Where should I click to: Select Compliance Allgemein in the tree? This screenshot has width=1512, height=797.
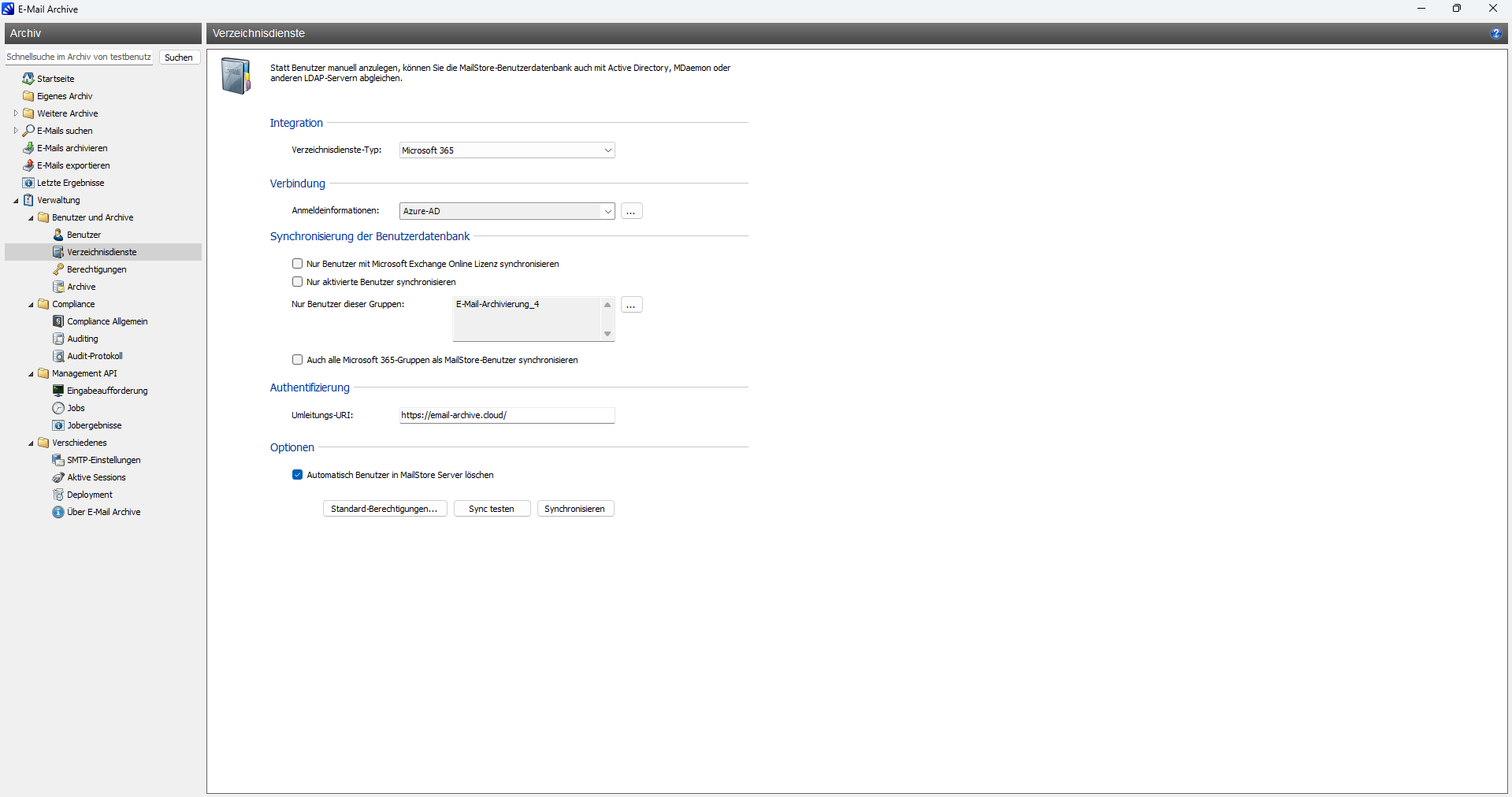(x=107, y=321)
